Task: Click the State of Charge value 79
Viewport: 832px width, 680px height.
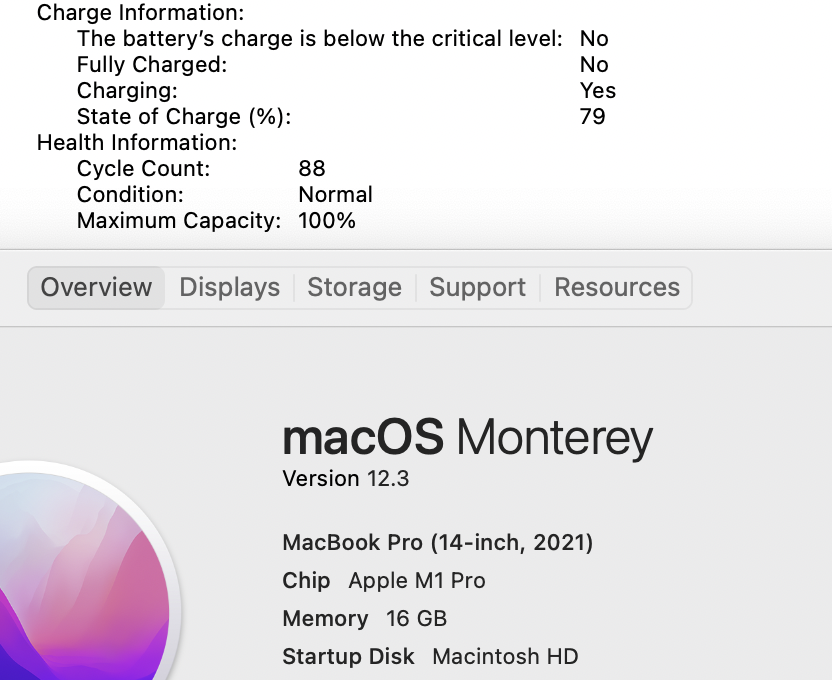Action: tap(592, 117)
